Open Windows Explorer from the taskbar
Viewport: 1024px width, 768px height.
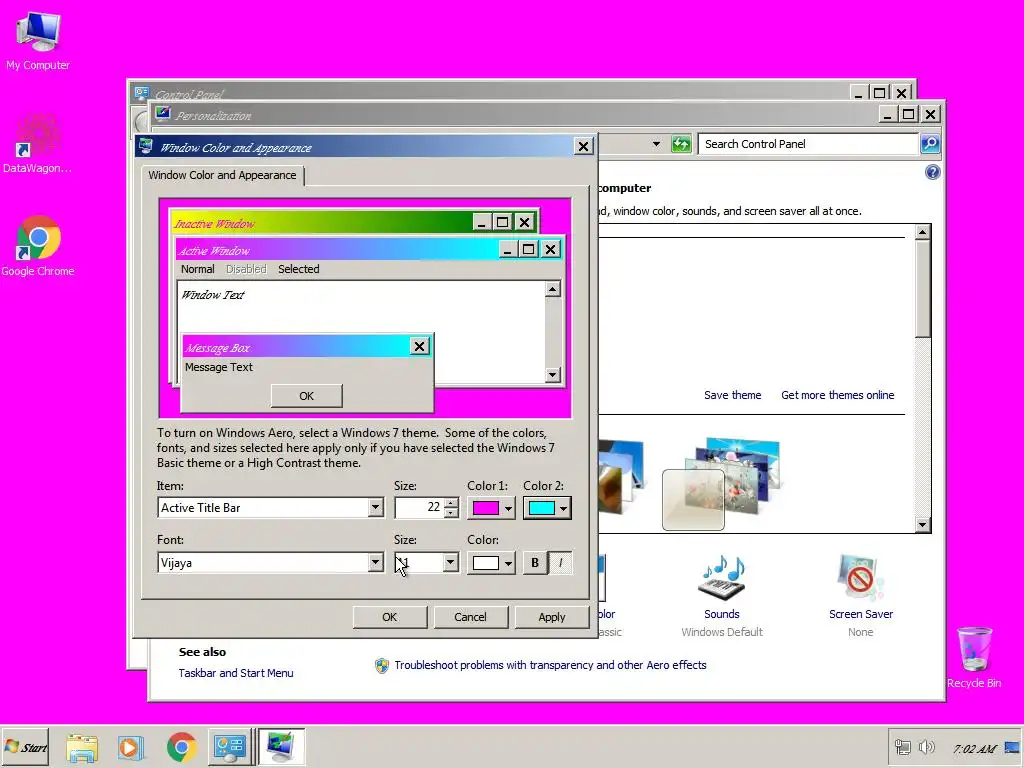(x=82, y=747)
